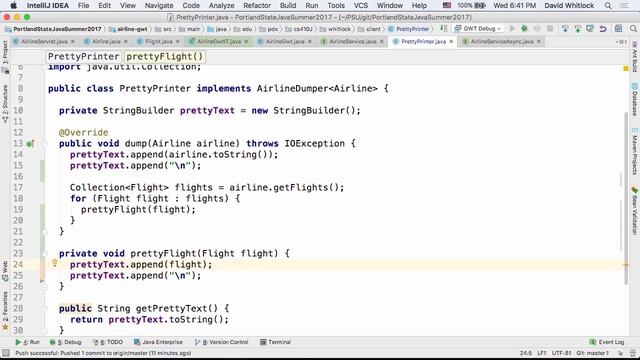Open the Ant Build tool window
This screenshot has height=360, width=640.
tap(635, 56)
